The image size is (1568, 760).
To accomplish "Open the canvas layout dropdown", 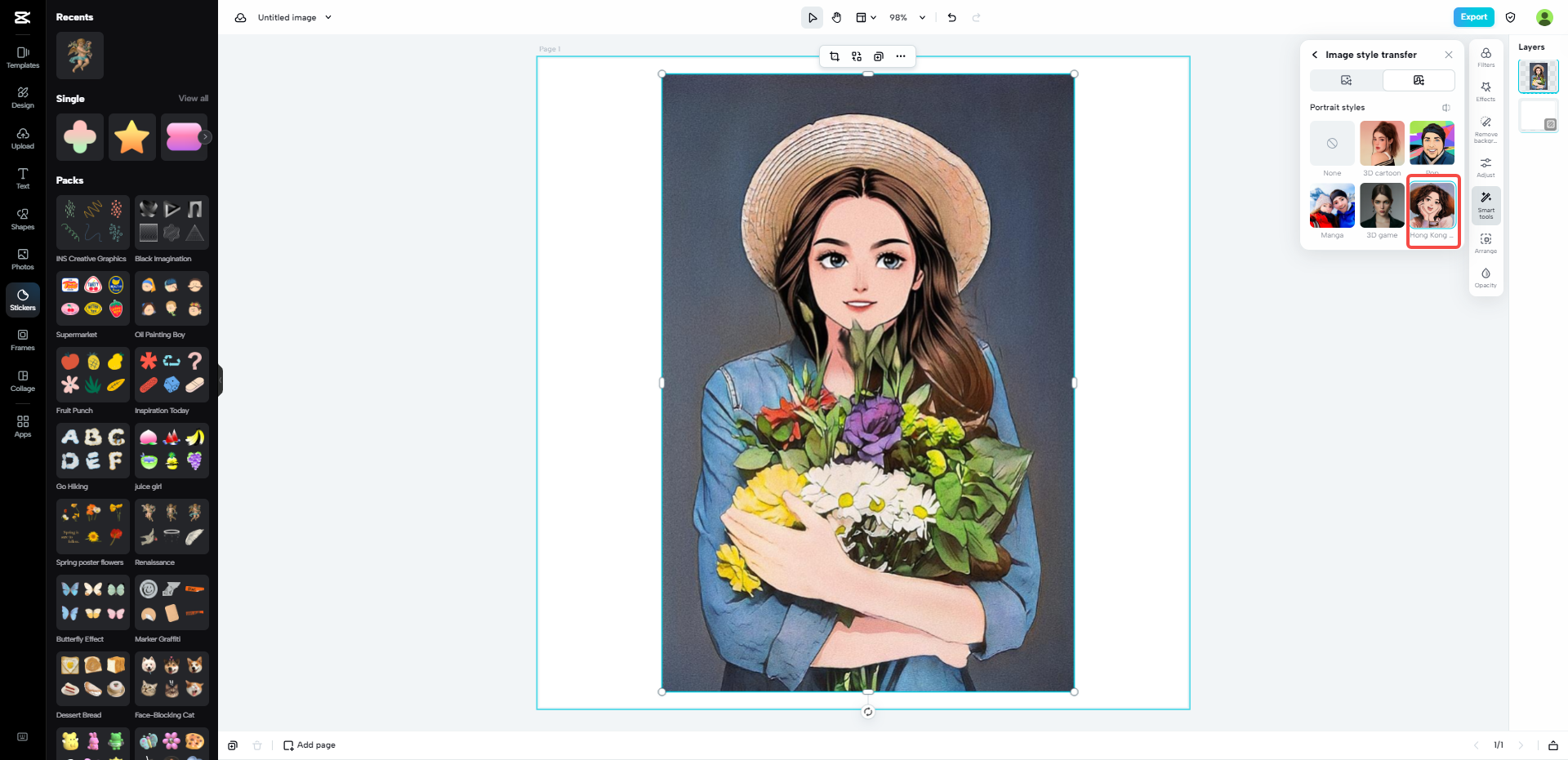I will tap(866, 17).
